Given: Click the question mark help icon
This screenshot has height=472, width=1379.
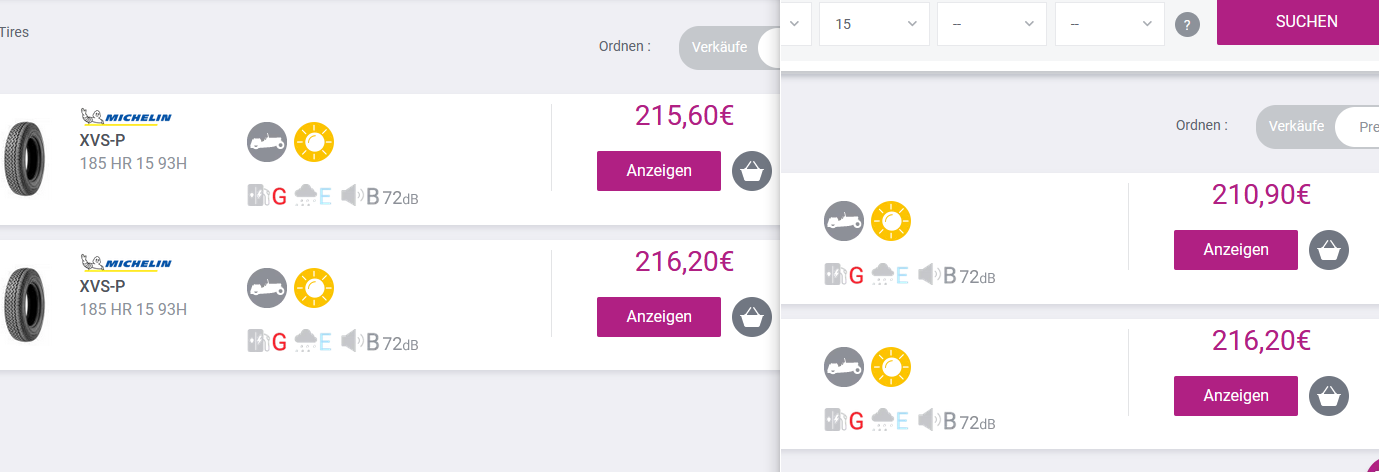Looking at the screenshot, I should (x=1187, y=25).
